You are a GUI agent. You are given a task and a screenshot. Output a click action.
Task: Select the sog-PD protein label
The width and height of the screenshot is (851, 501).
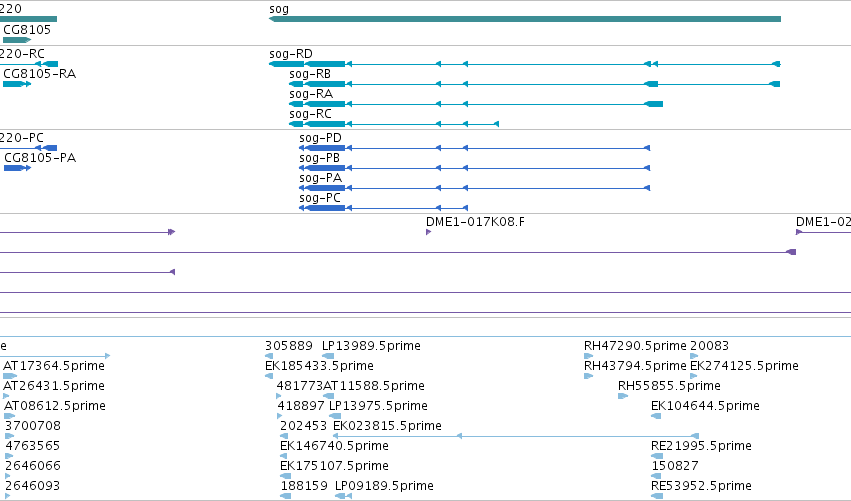pyautogui.click(x=321, y=138)
